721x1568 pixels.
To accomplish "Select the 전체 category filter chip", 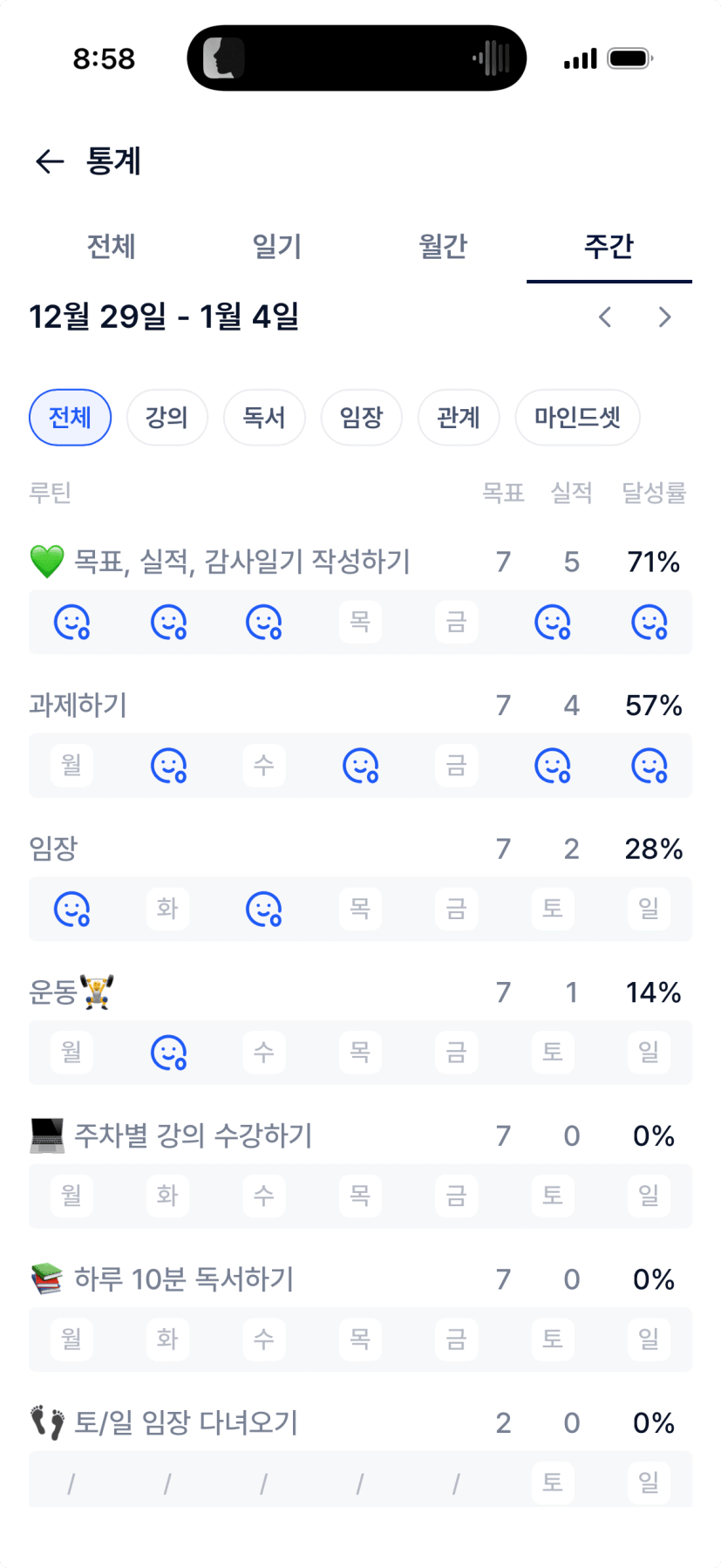I will [x=70, y=418].
